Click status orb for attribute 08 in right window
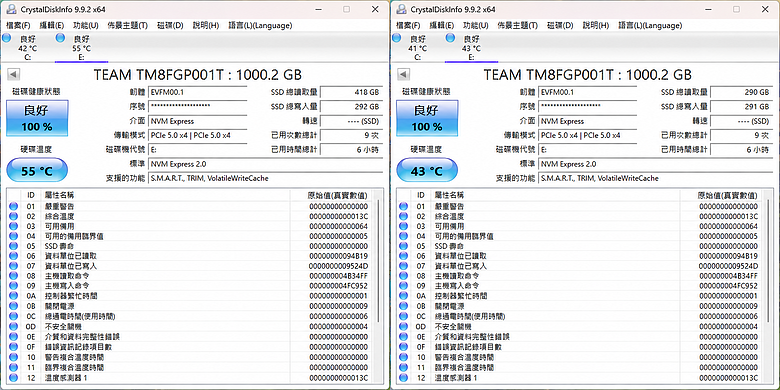This screenshot has height=390, width=780. click(x=403, y=276)
